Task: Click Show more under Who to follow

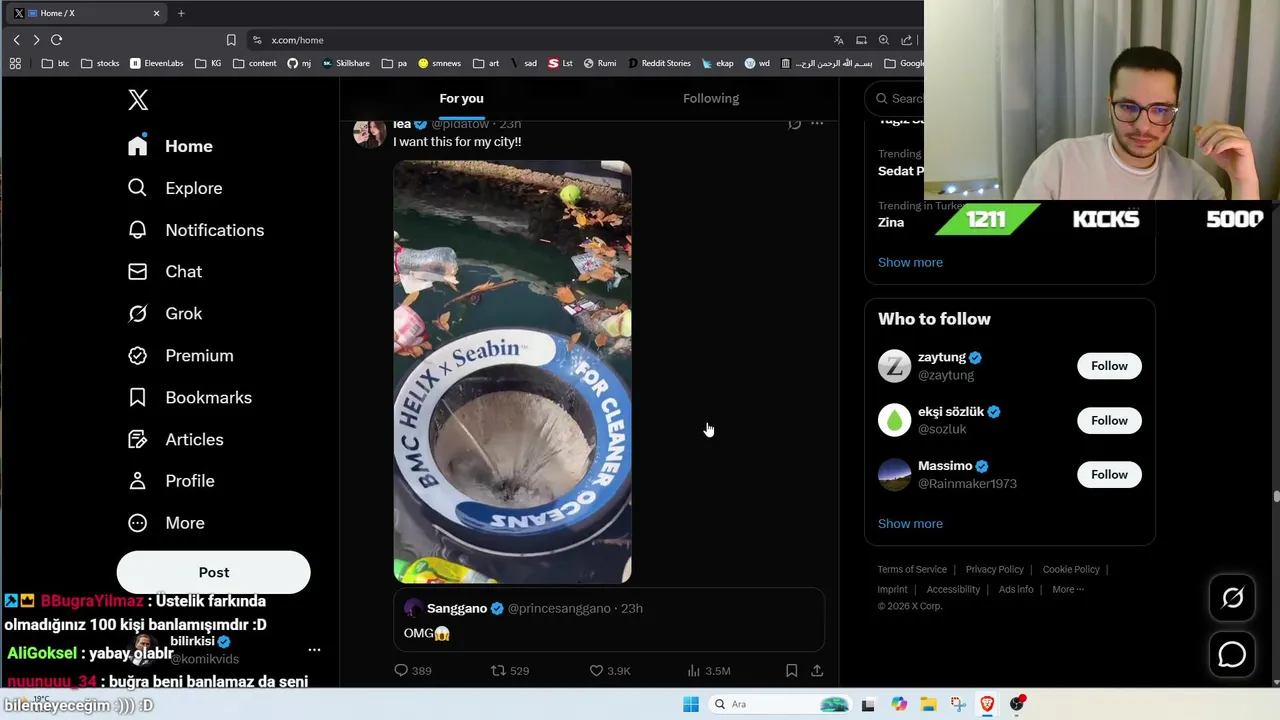Action: click(910, 523)
